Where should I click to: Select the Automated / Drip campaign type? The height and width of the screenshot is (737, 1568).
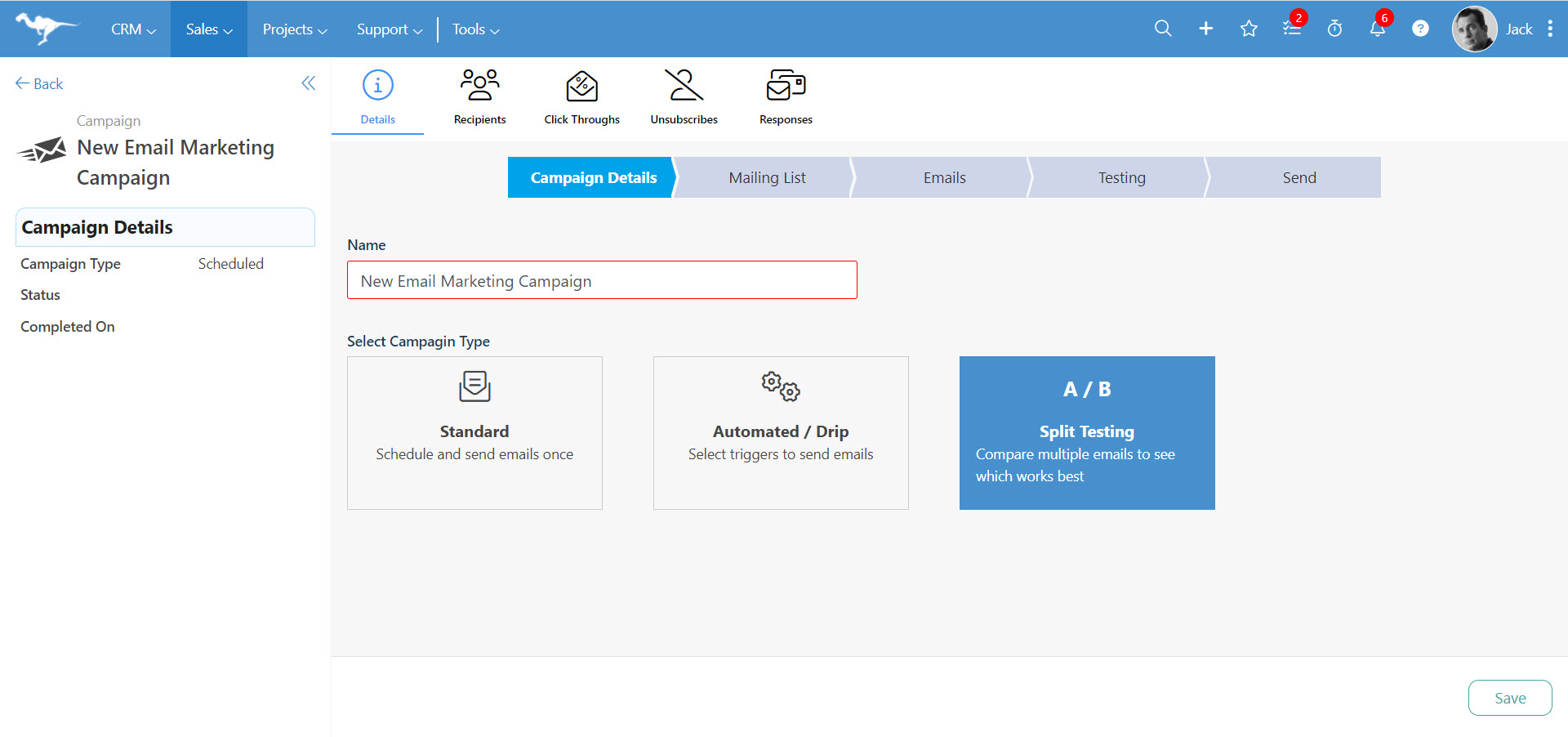(x=781, y=433)
